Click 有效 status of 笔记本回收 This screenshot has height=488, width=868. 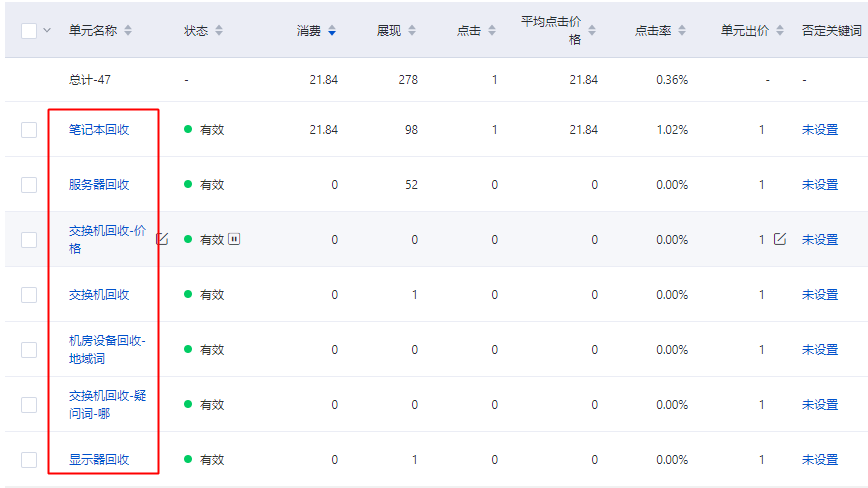click(212, 130)
